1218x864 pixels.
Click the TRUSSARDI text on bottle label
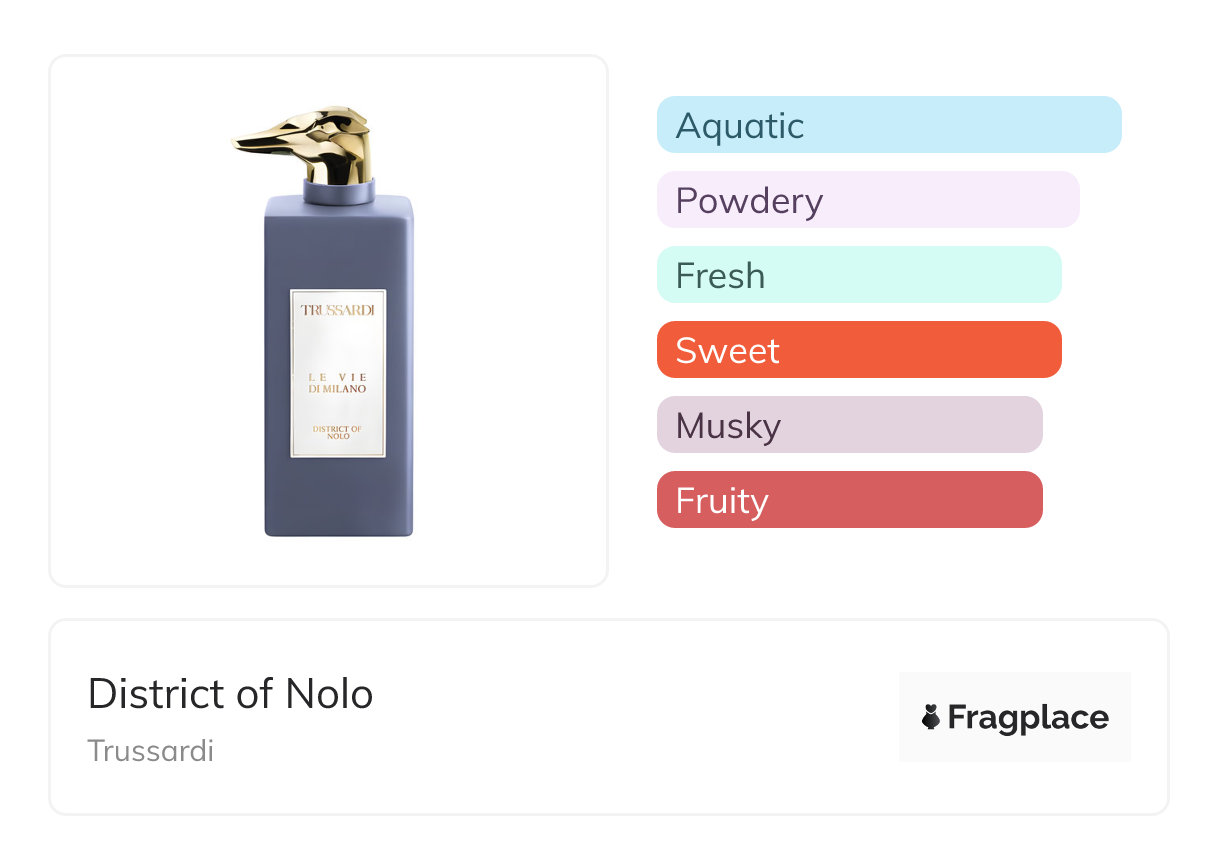point(338,310)
